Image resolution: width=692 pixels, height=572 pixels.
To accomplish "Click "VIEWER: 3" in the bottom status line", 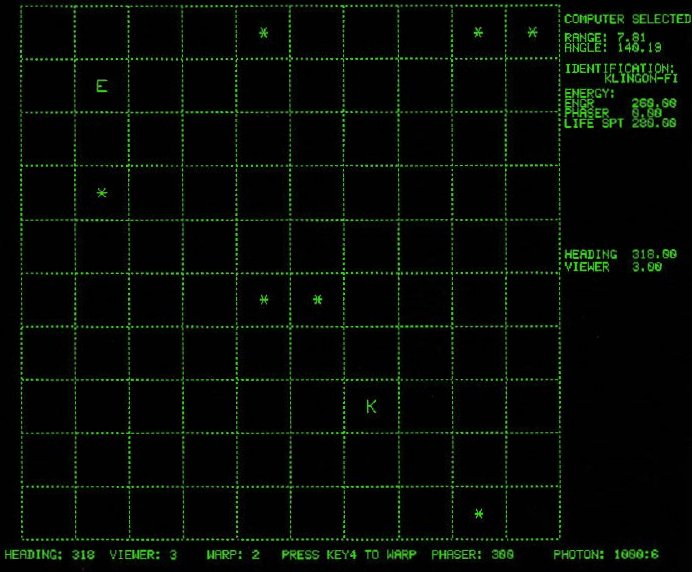I will tap(143, 554).
